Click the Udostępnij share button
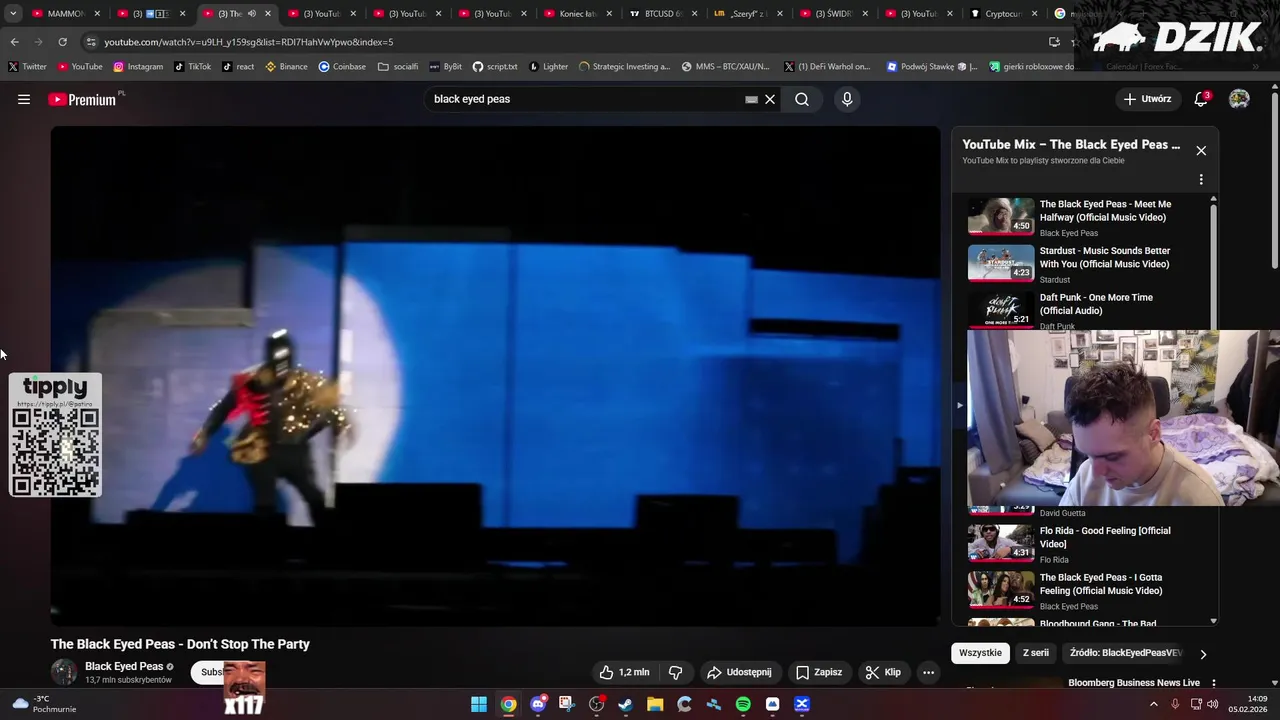Image resolution: width=1280 pixels, height=720 pixels. pyautogui.click(x=739, y=672)
